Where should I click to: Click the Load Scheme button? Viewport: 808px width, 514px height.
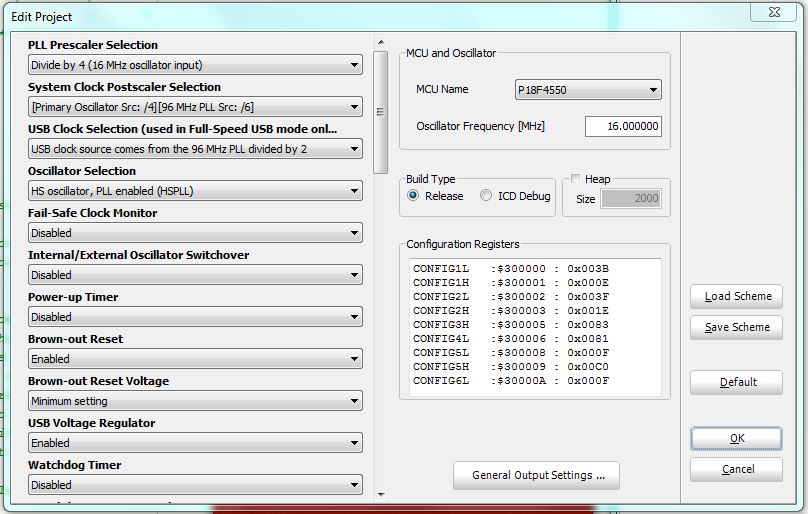point(736,296)
